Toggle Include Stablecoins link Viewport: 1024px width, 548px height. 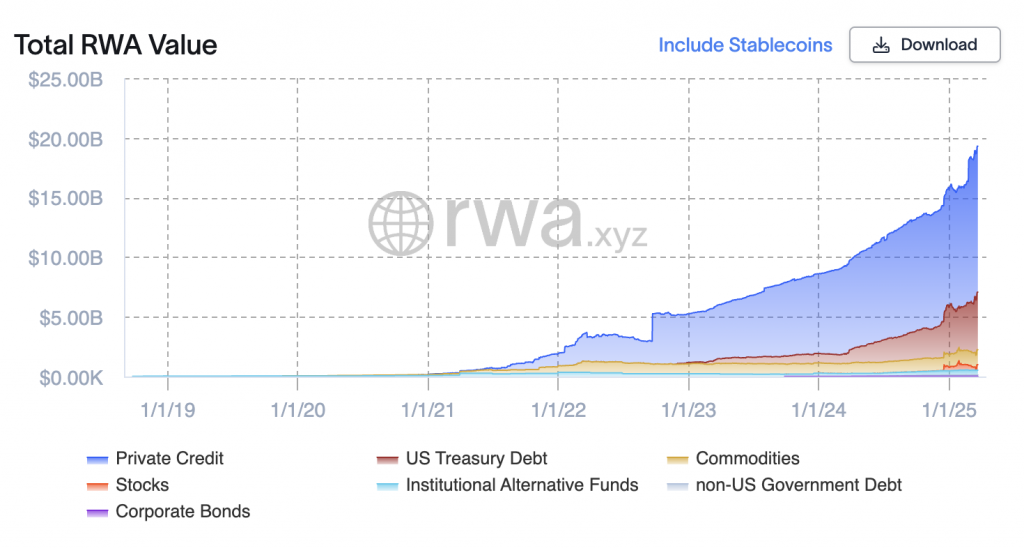point(745,45)
